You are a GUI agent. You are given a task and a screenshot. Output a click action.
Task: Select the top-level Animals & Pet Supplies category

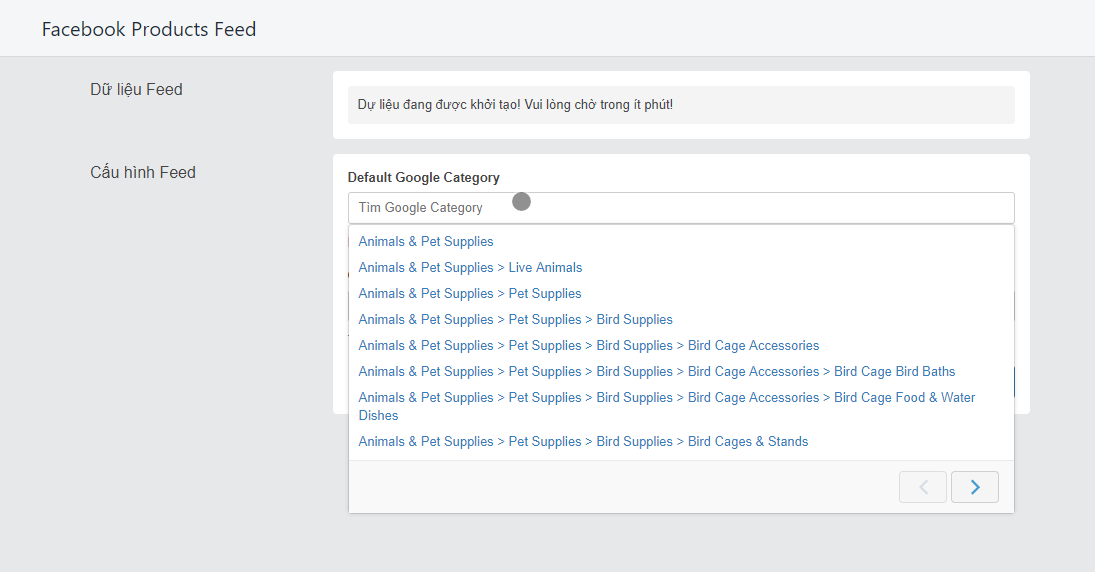click(426, 242)
